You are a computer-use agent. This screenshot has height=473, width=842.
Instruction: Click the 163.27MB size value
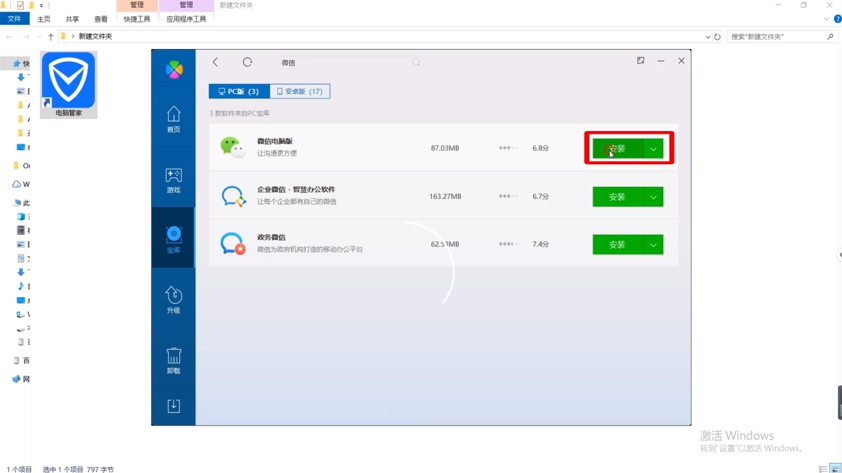[x=445, y=197]
